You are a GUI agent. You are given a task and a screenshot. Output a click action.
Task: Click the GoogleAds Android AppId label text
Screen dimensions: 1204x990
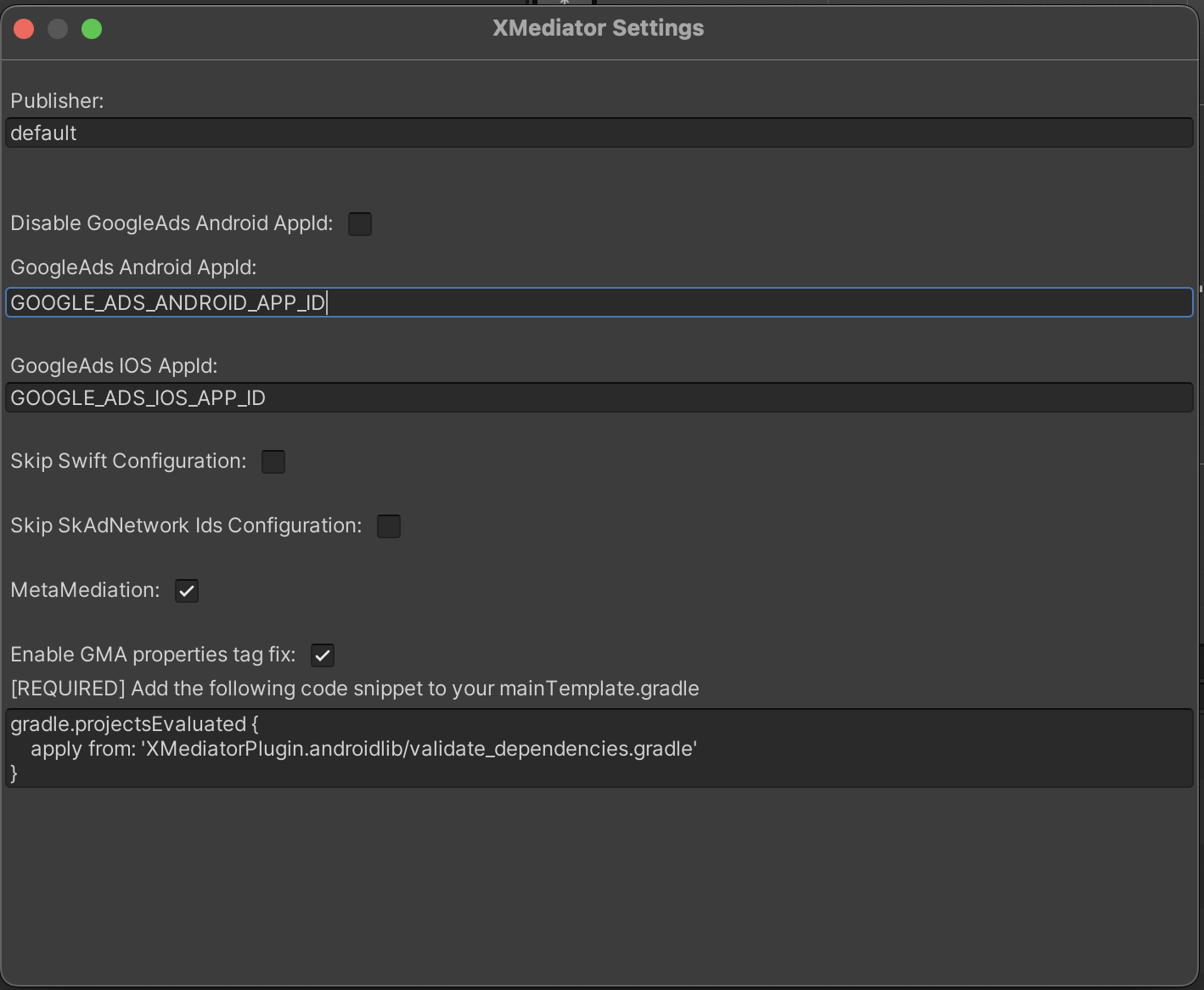pos(133,267)
